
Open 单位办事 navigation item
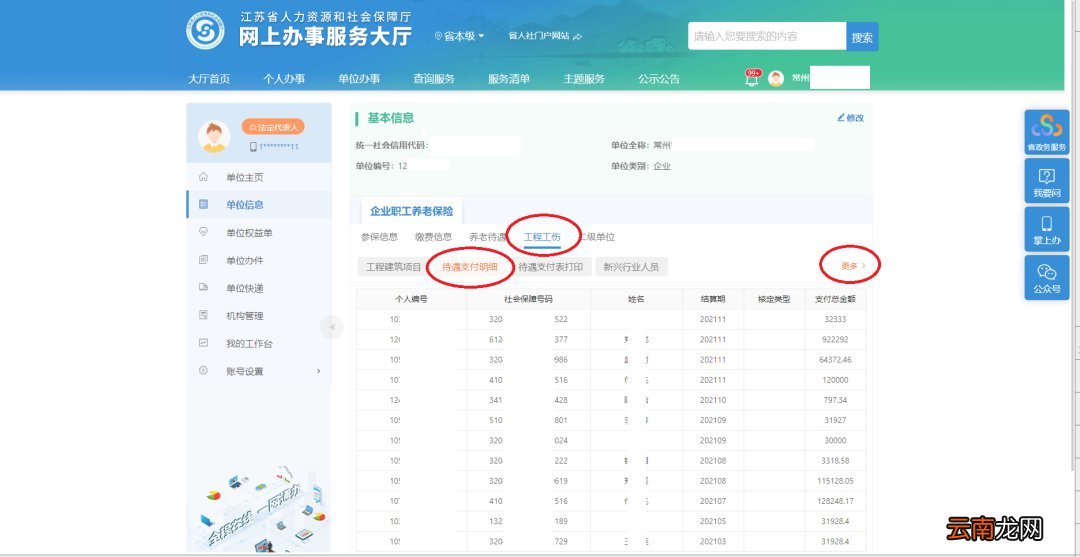pyautogui.click(x=359, y=79)
